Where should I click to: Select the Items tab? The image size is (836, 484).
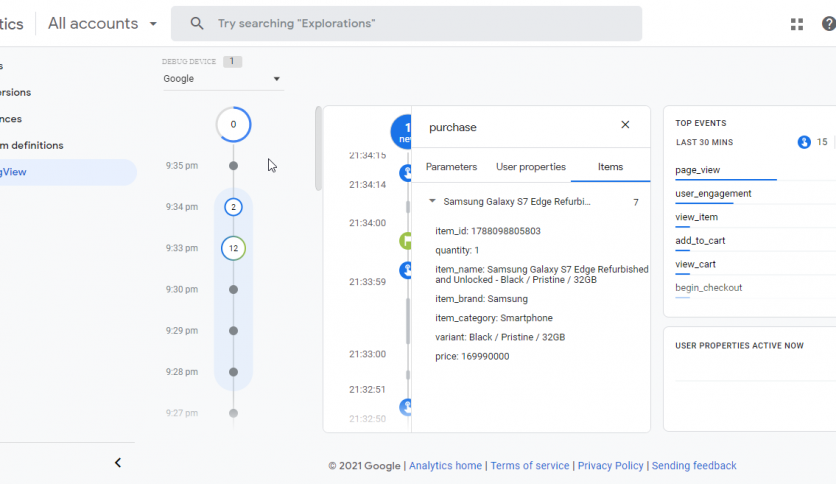pyautogui.click(x=610, y=167)
